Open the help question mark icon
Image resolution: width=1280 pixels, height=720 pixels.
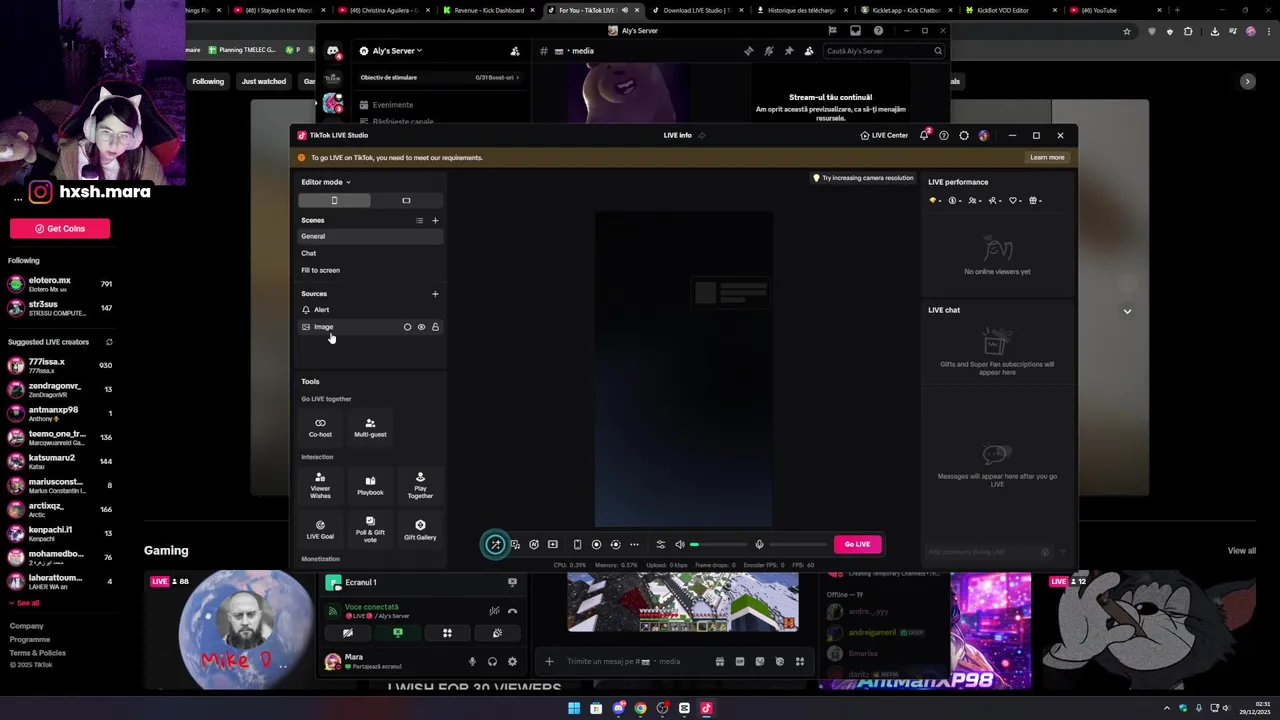(x=943, y=135)
